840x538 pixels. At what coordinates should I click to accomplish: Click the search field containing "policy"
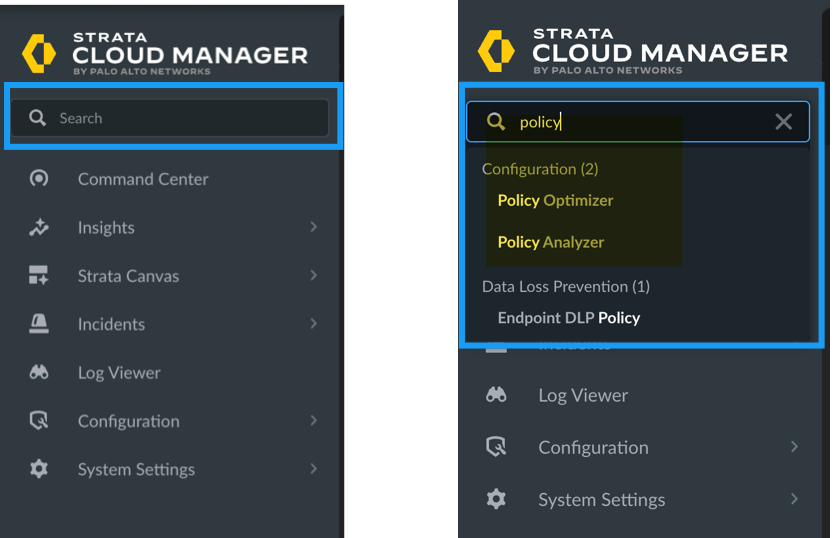(x=640, y=122)
